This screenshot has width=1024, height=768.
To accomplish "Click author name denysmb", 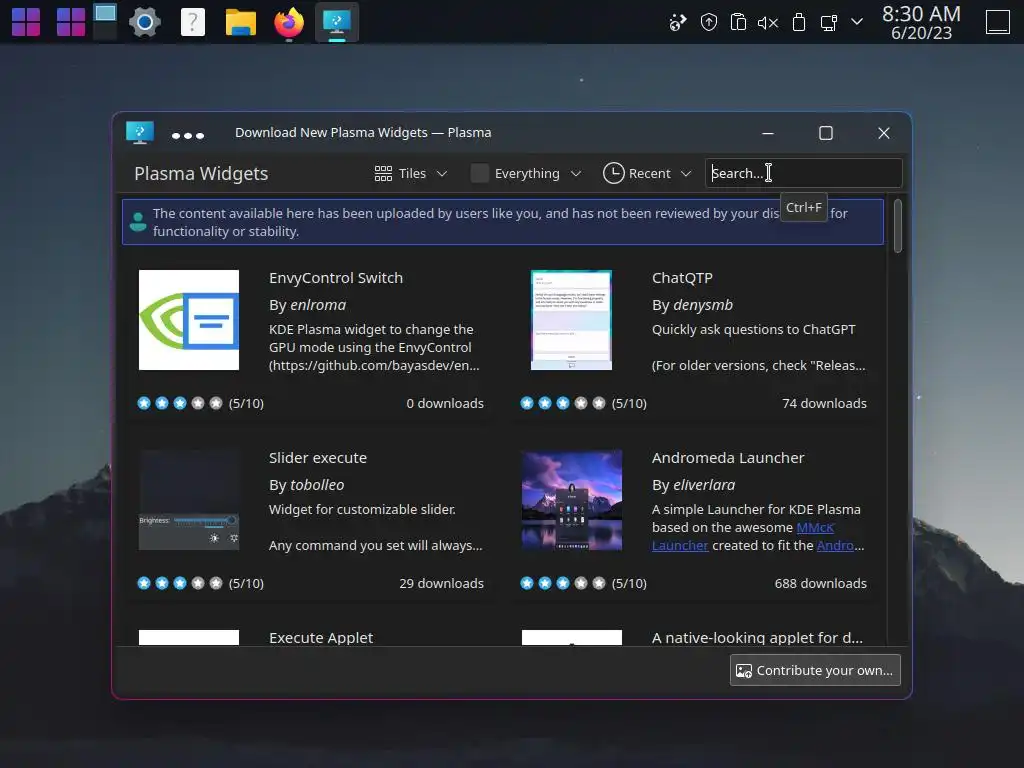I will coord(703,305).
